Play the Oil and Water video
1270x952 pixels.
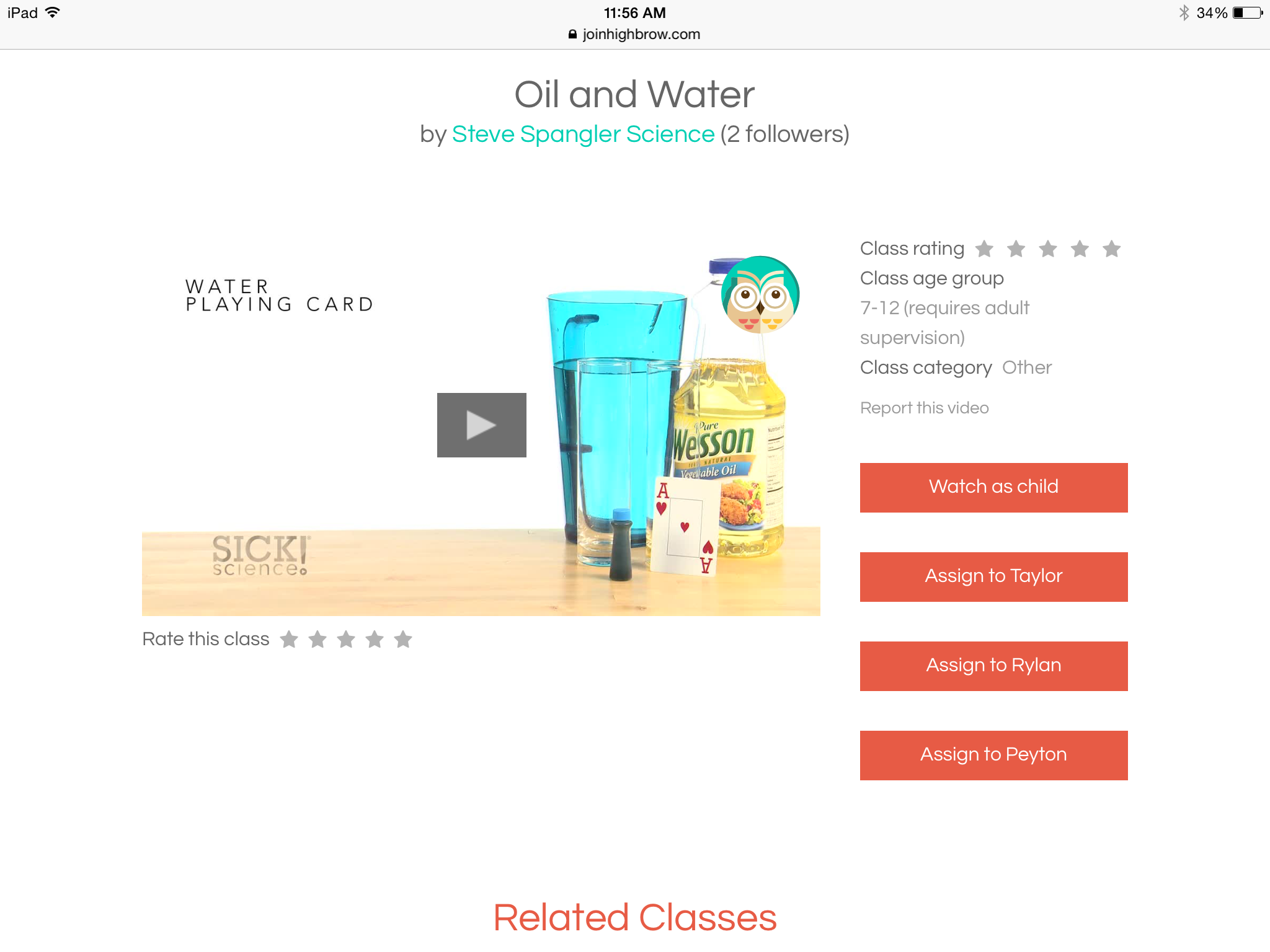pyautogui.click(x=481, y=425)
